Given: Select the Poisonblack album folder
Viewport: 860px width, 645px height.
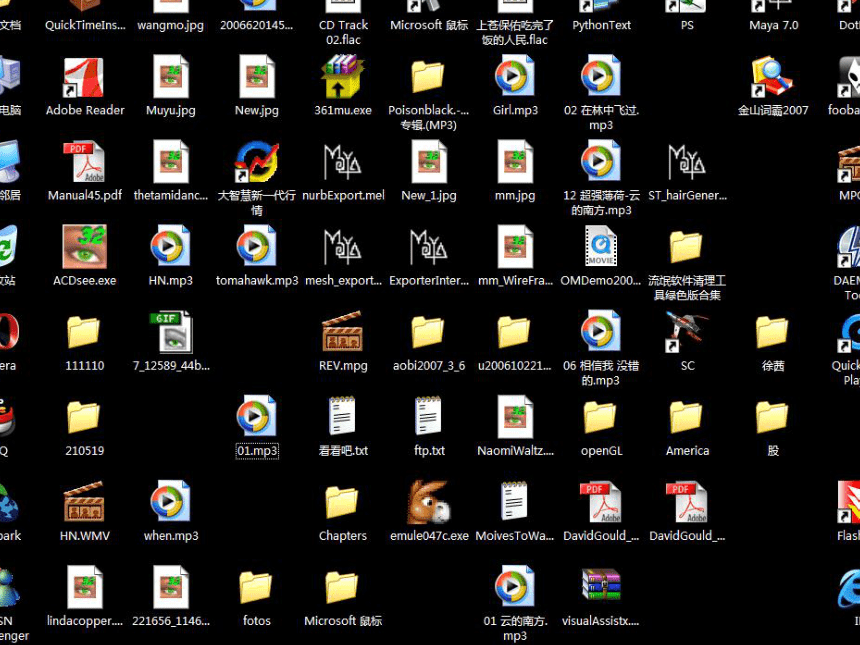Looking at the screenshot, I should [x=428, y=76].
